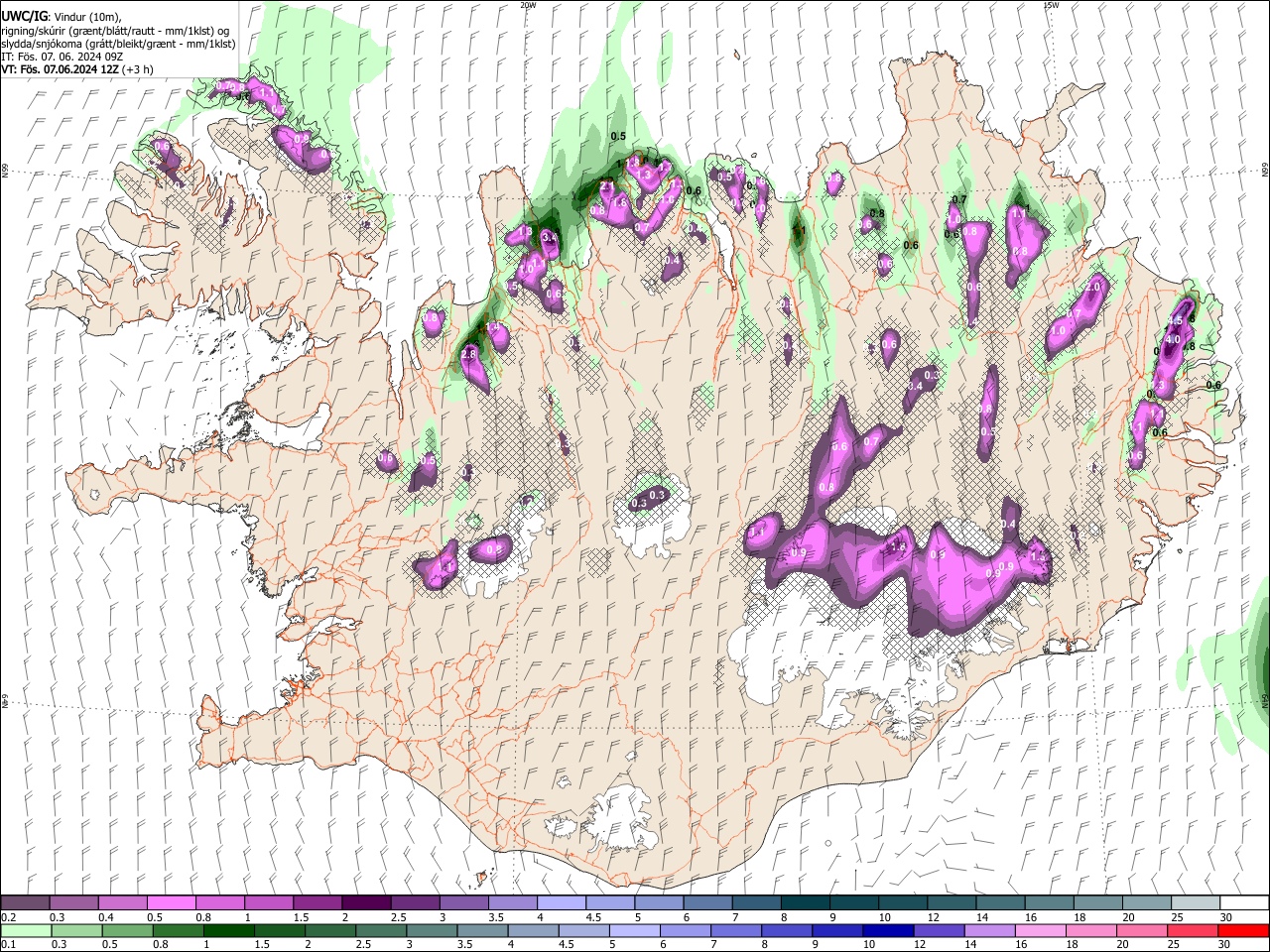Click the bright pink 0.5–0.8 snow scale swatch
Viewport: 1270px width, 952px height.
(x=171, y=903)
